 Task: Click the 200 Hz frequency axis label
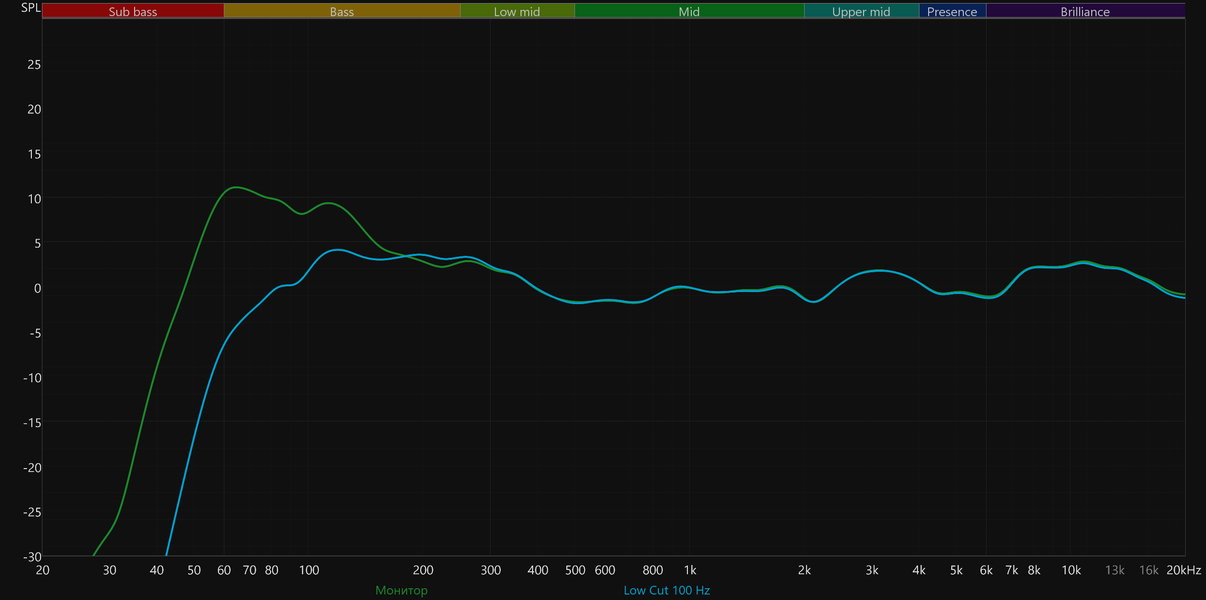click(x=424, y=570)
